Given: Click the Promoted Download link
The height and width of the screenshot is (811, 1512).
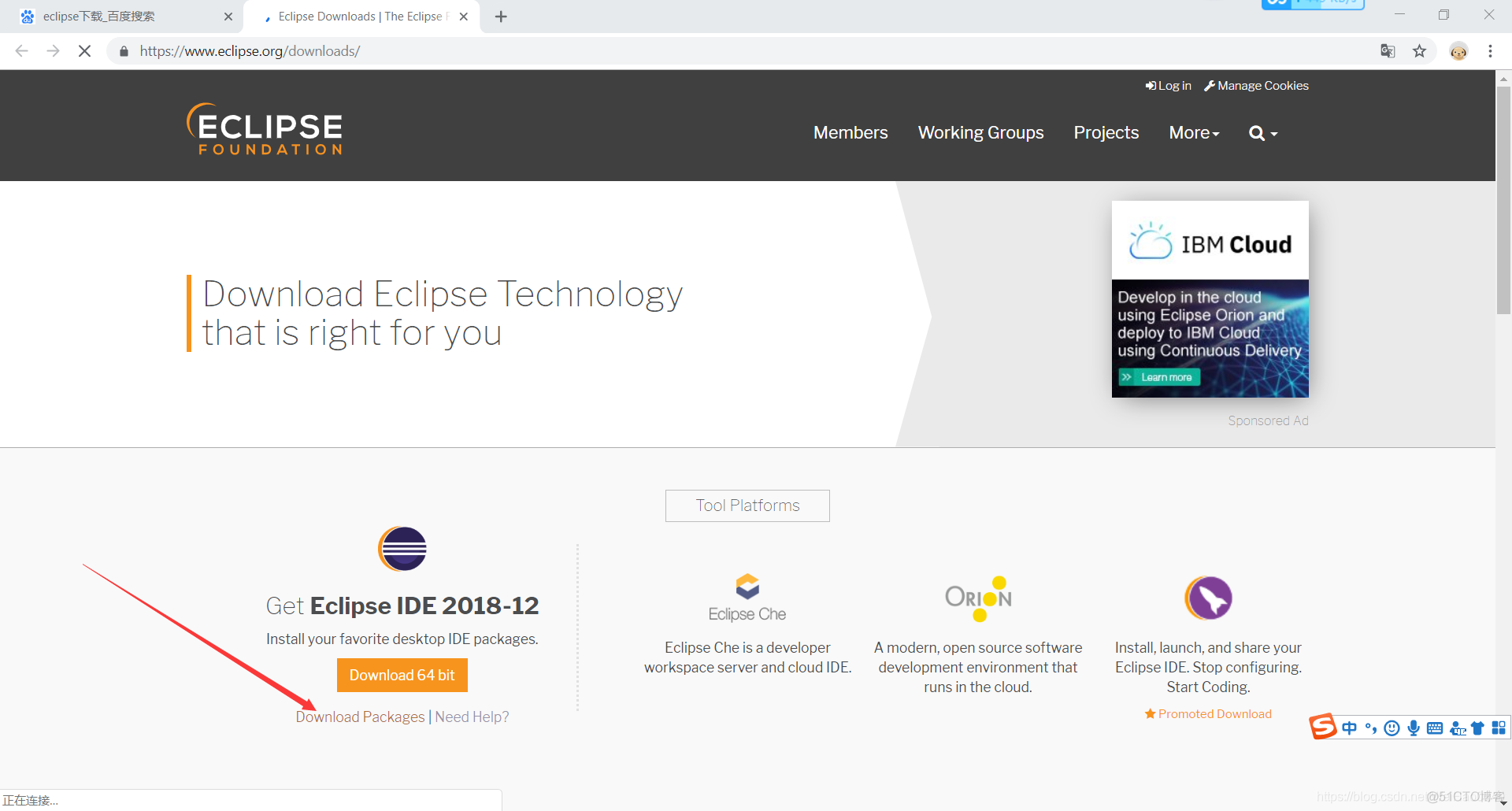Looking at the screenshot, I should (1208, 713).
